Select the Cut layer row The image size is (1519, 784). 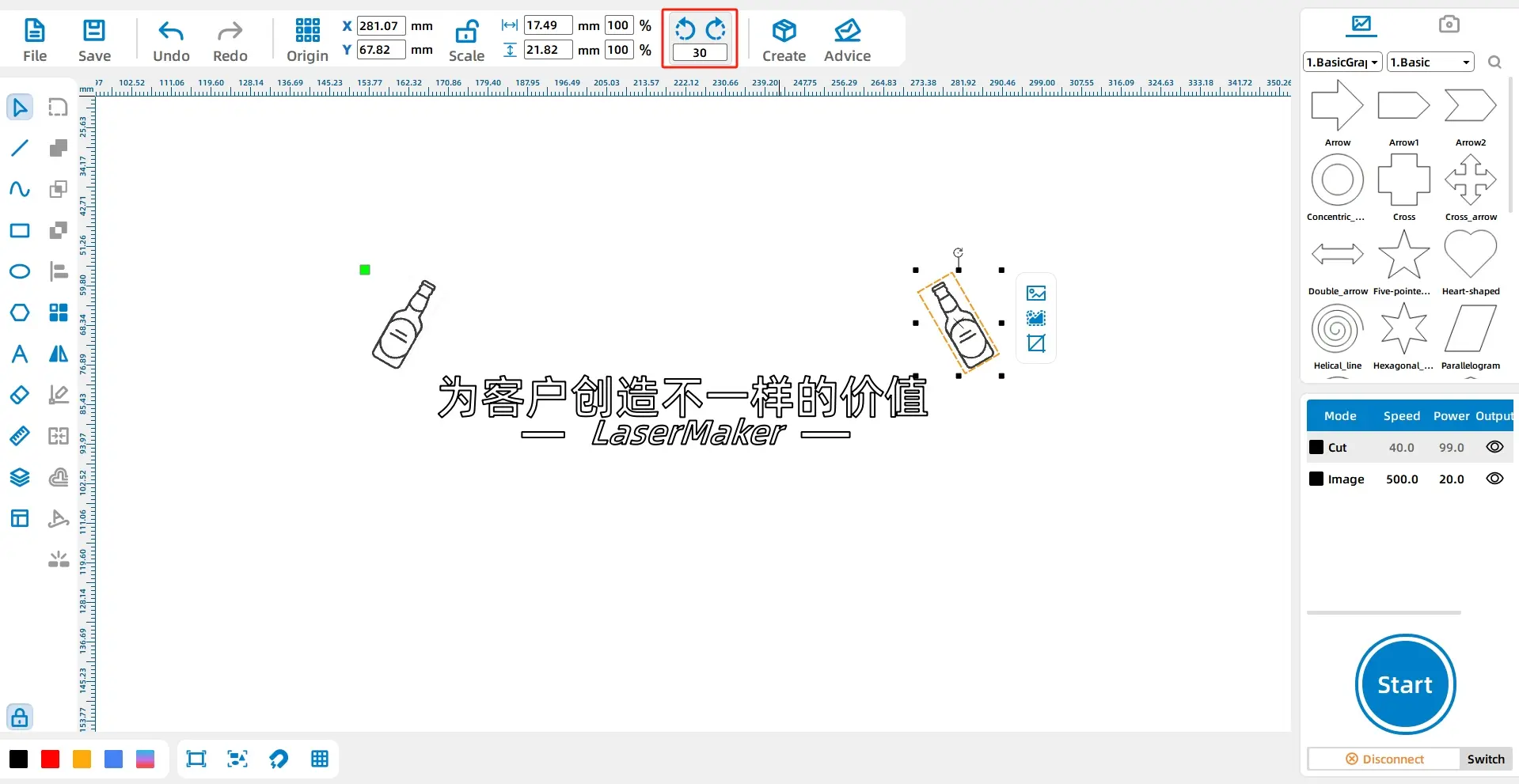pos(1410,447)
